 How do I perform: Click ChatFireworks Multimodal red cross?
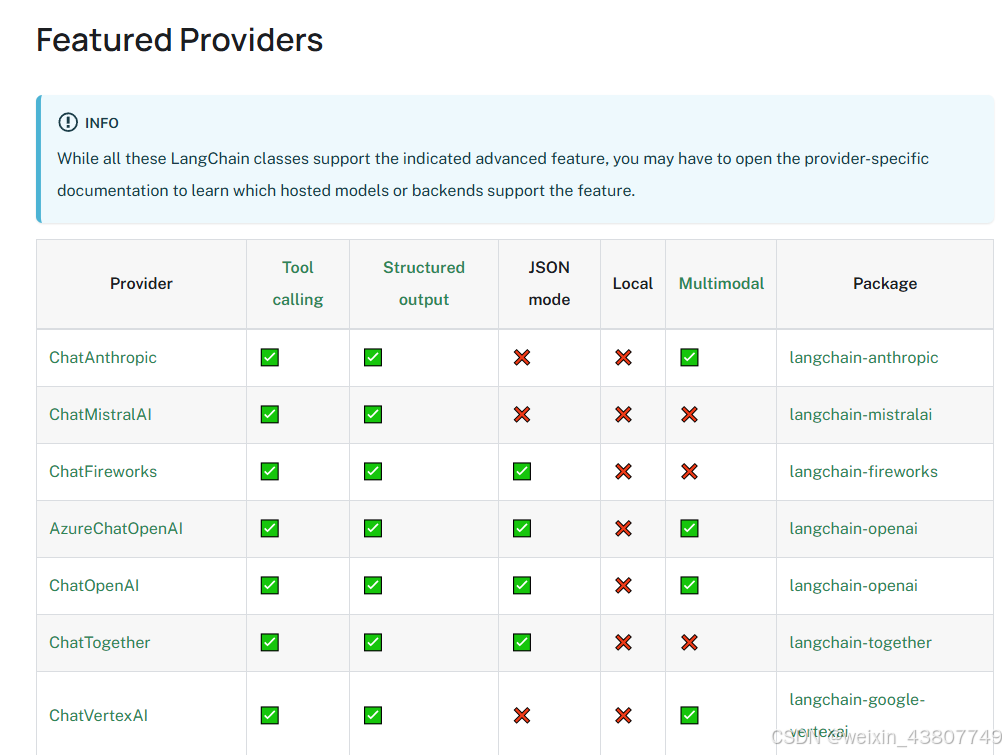pyautogui.click(x=690, y=471)
